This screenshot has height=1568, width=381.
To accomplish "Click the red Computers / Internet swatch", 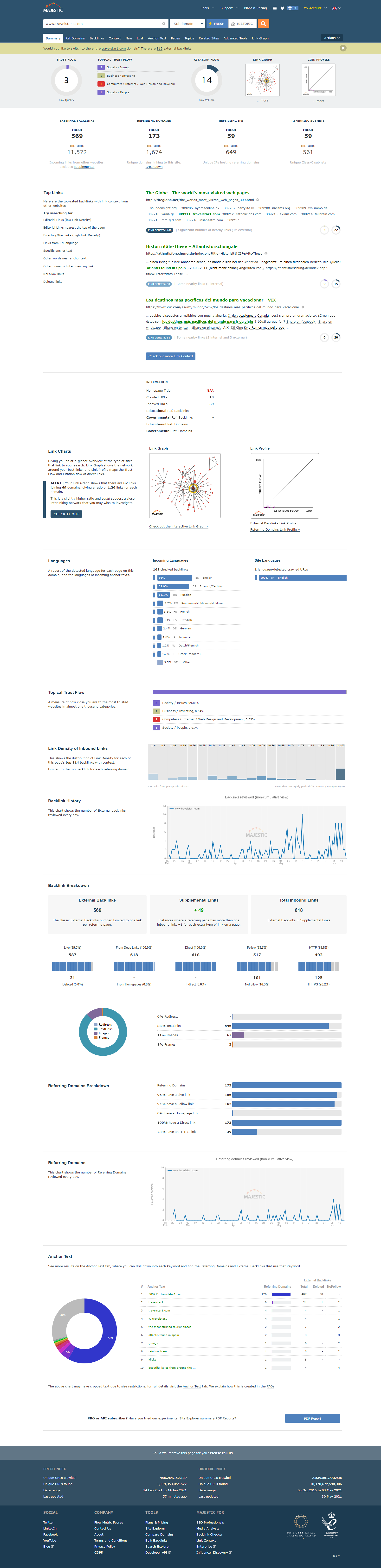I will (x=101, y=84).
